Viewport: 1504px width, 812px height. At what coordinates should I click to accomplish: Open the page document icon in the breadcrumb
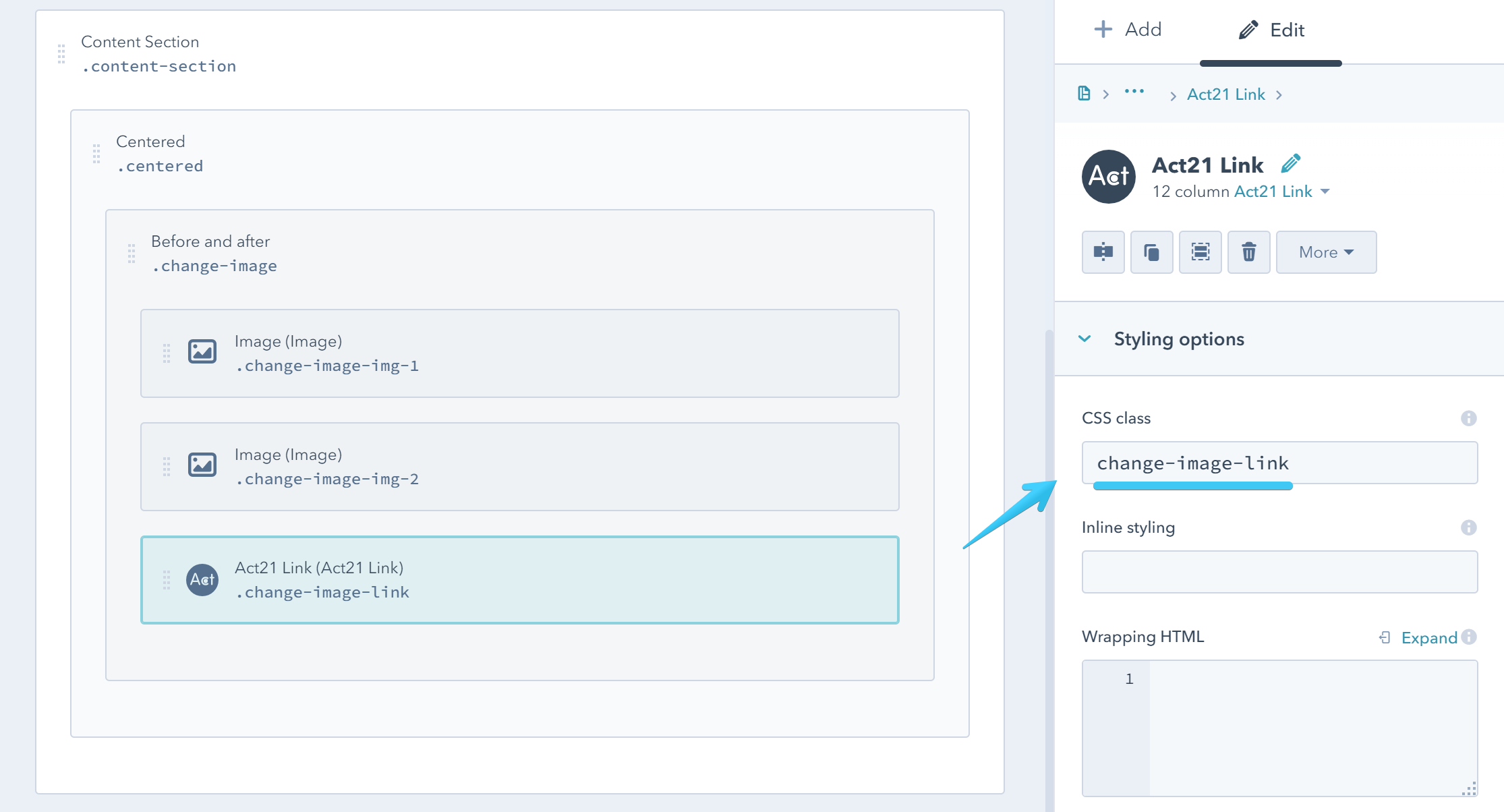1084,94
